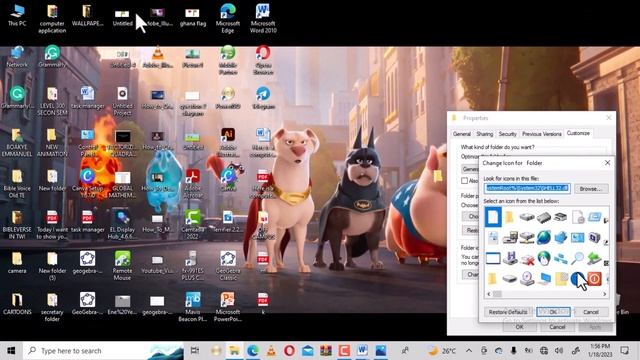
Task: Click the taskbar search box
Action: click(x=104, y=351)
